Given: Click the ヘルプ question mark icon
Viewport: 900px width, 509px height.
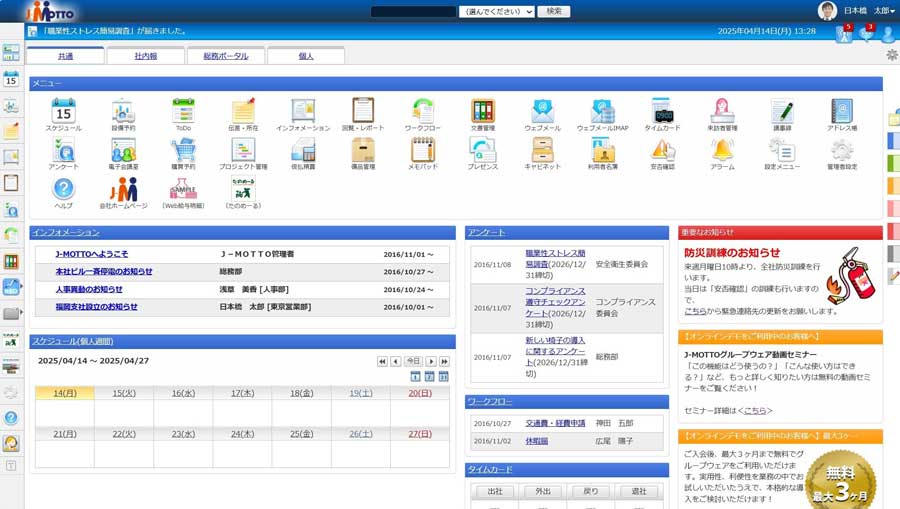Looking at the screenshot, I should 64,190.
